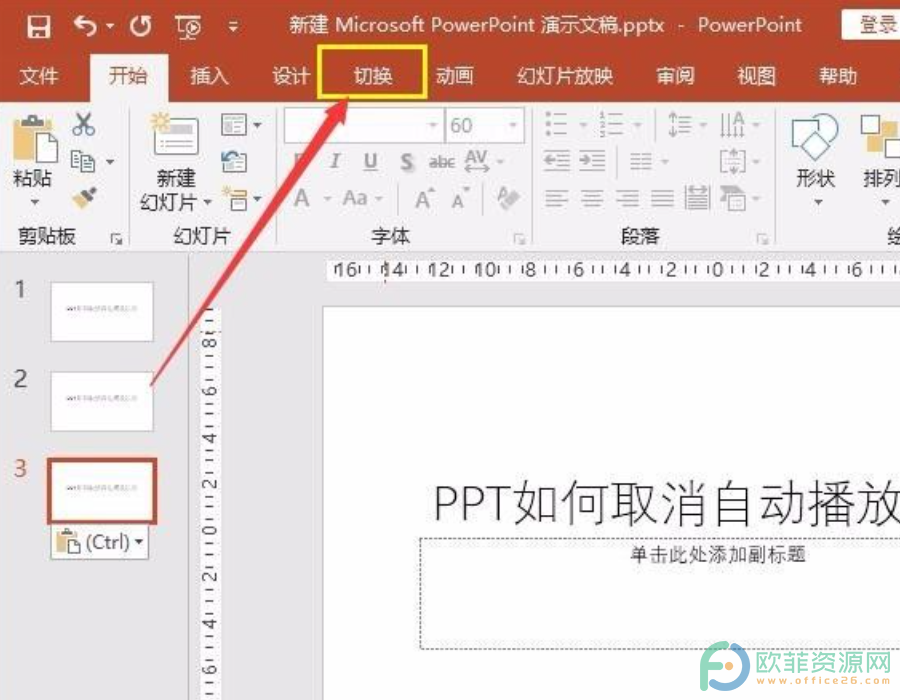
Task: Open the 插入 tab
Action: [210, 75]
